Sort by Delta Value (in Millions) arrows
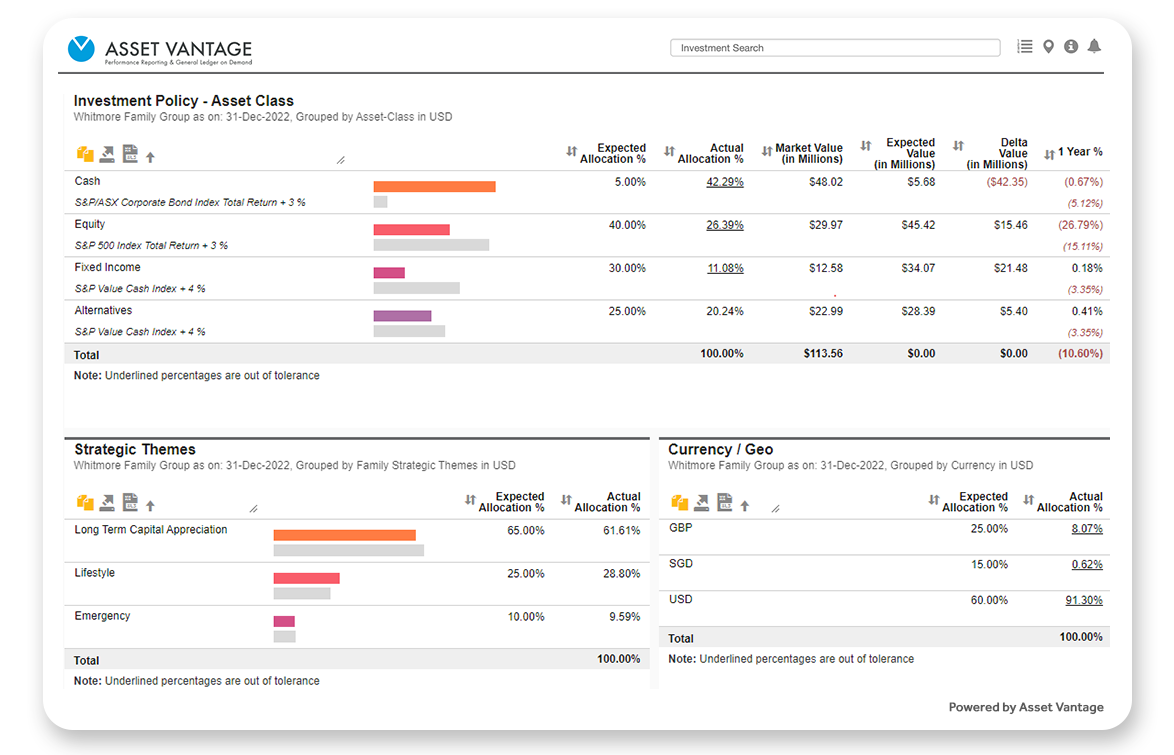 point(958,146)
